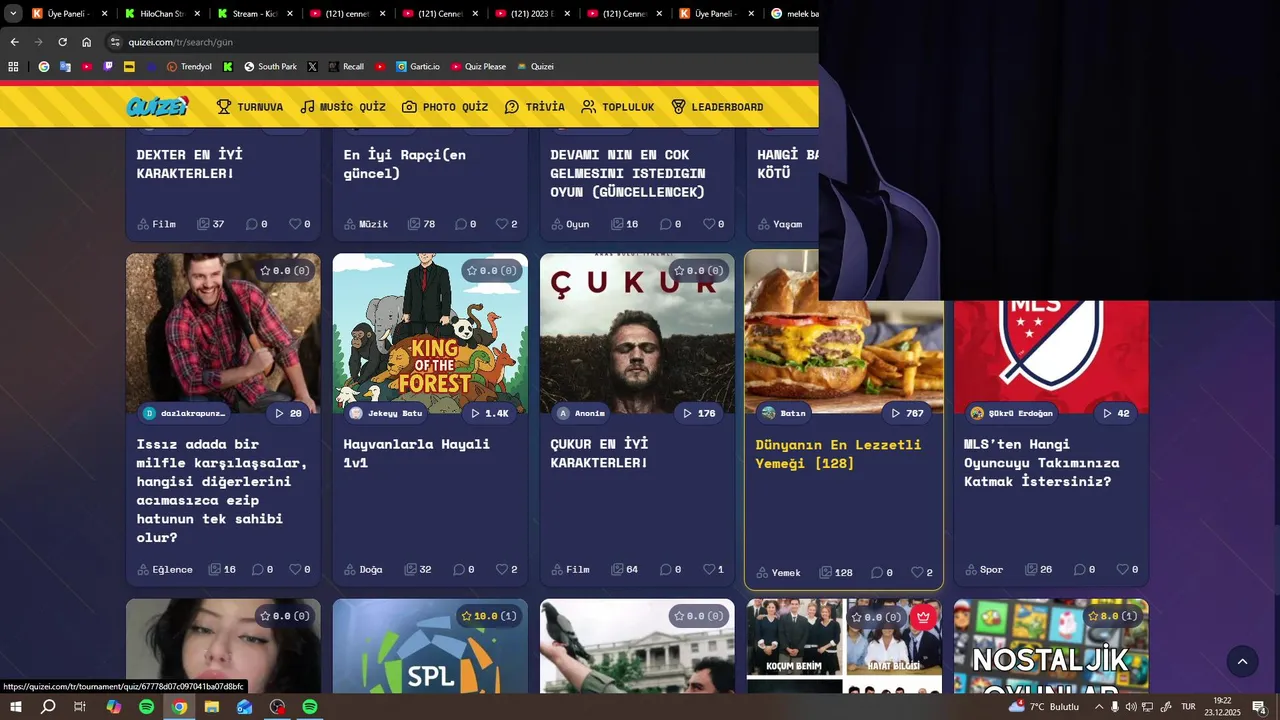This screenshot has height=720, width=1280.
Task: Open the Twitch bookmark icon
Action: click(108, 67)
